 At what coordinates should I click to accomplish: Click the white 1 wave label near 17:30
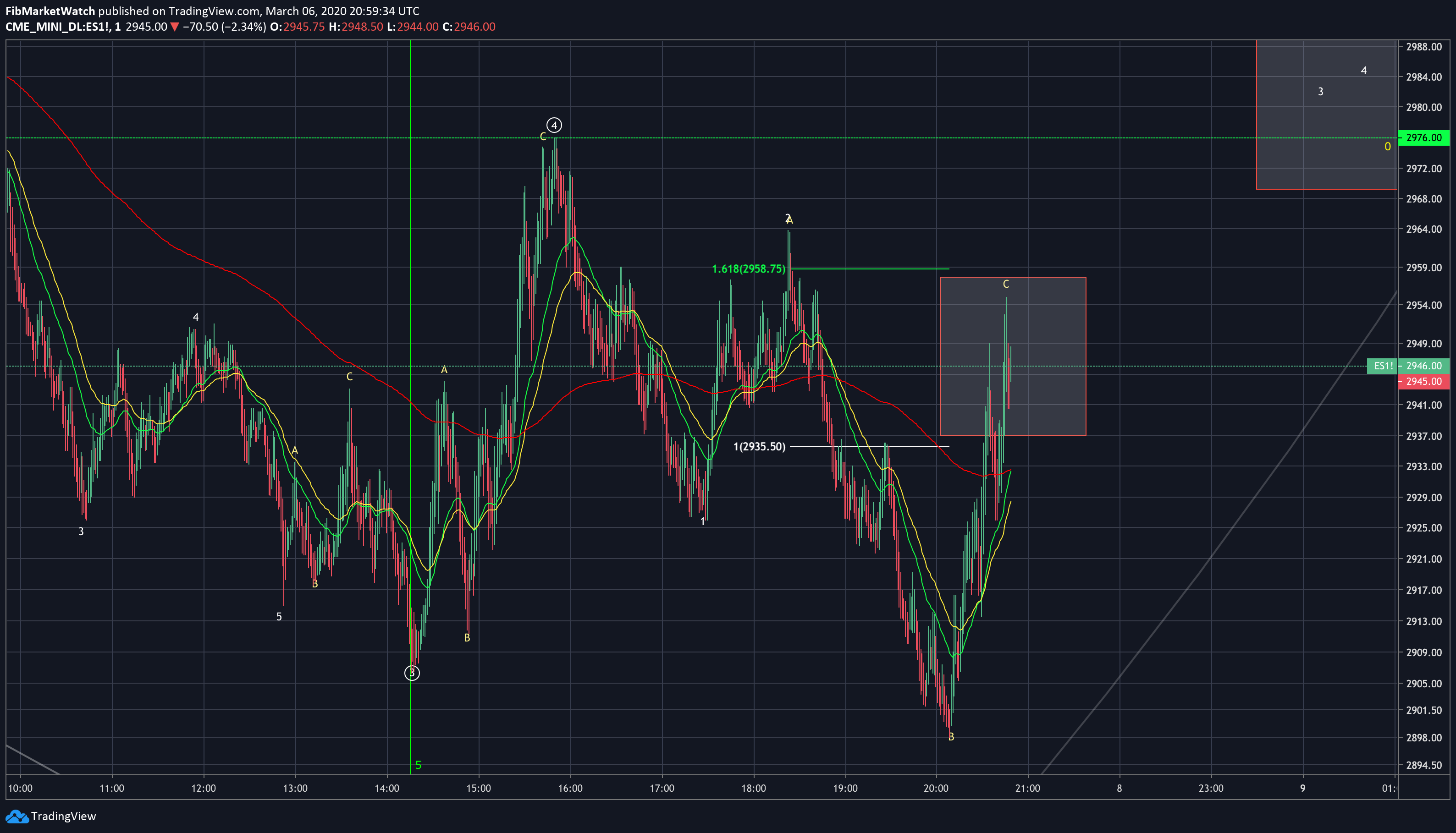(703, 522)
